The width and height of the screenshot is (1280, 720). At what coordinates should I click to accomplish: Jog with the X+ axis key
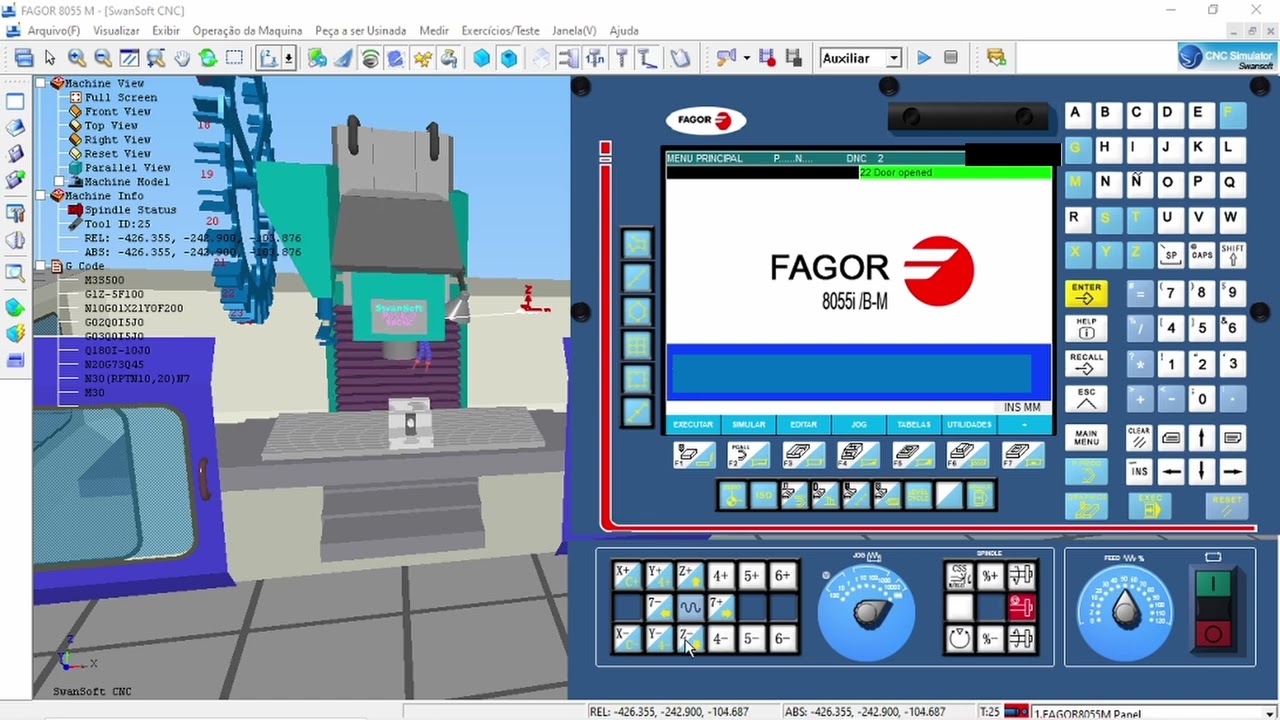click(628, 576)
